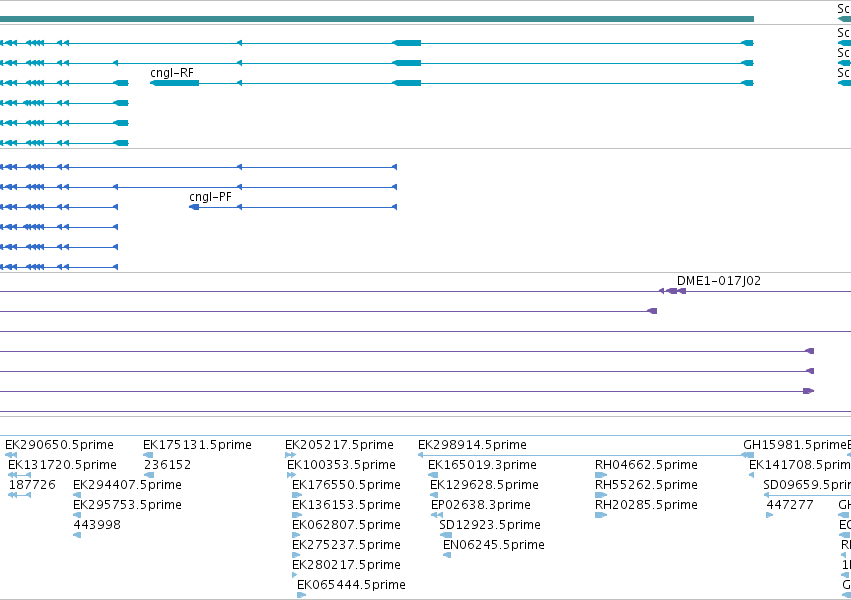Select the EK295753.5prime label
Image resolution: width=851 pixels, height=600 pixels.
click(x=128, y=505)
